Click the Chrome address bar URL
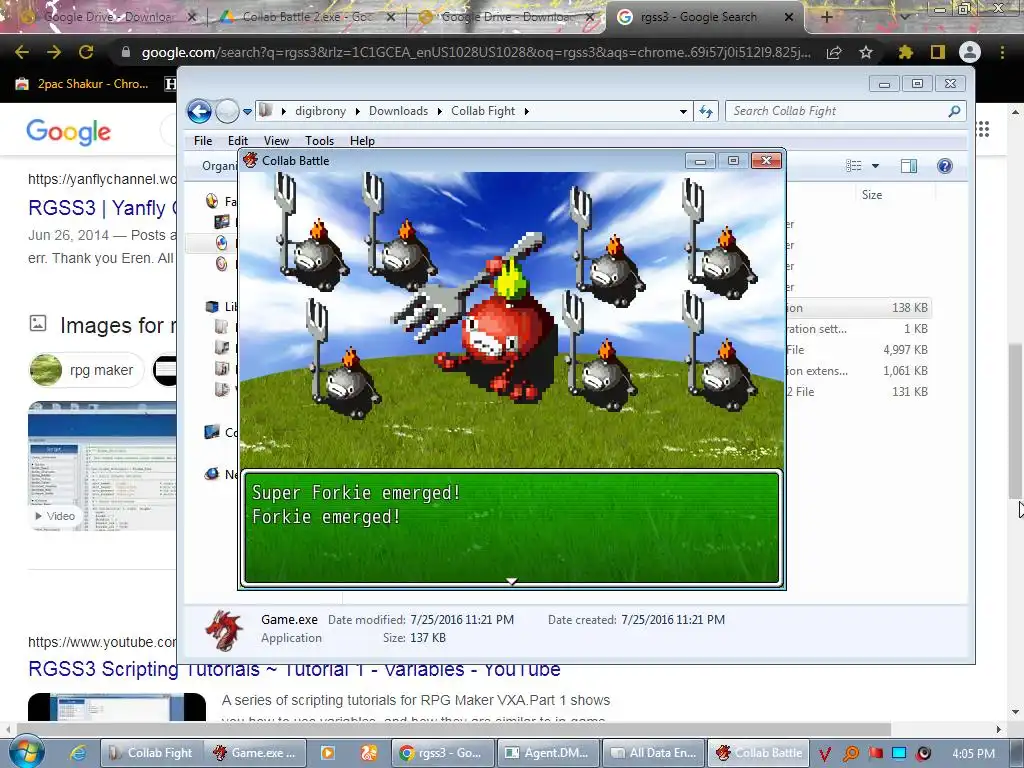 coord(475,52)
